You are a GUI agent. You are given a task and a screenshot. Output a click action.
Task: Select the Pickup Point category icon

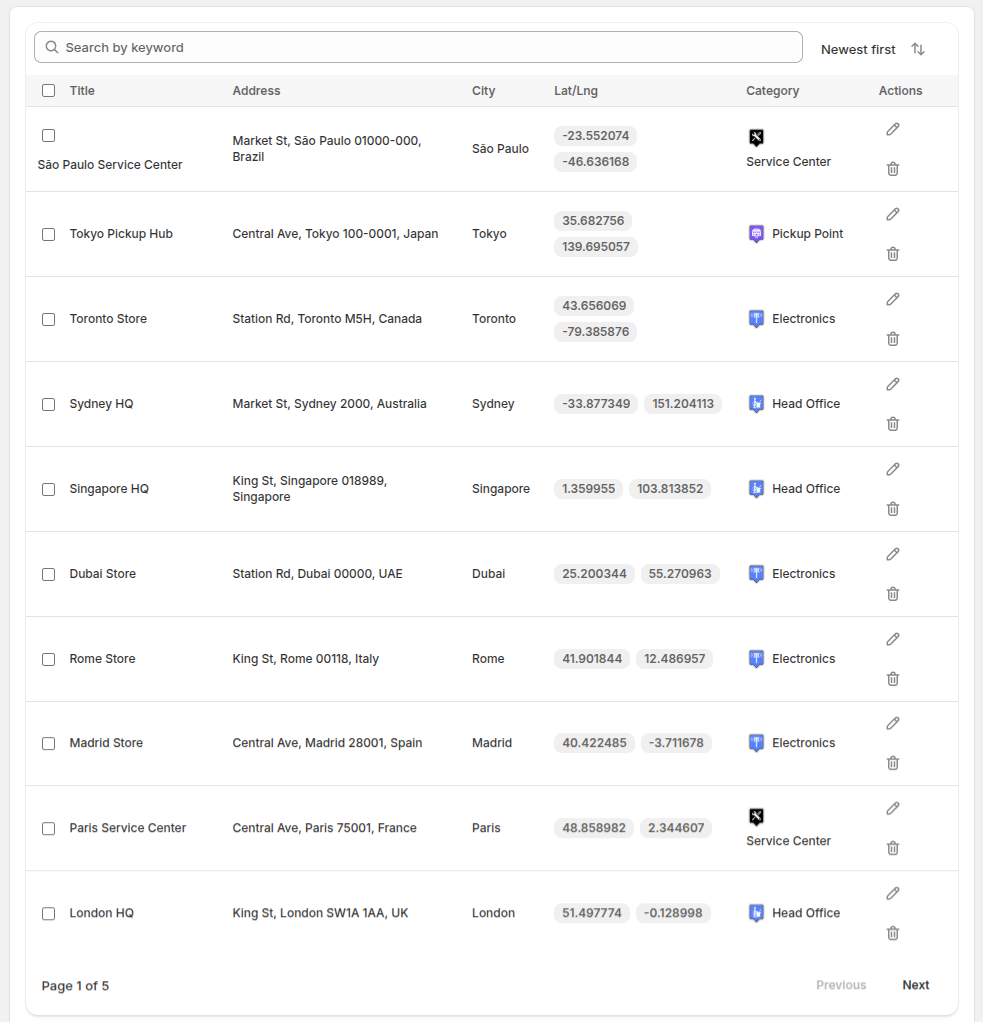pyautogui.click(x=756, y=233)
